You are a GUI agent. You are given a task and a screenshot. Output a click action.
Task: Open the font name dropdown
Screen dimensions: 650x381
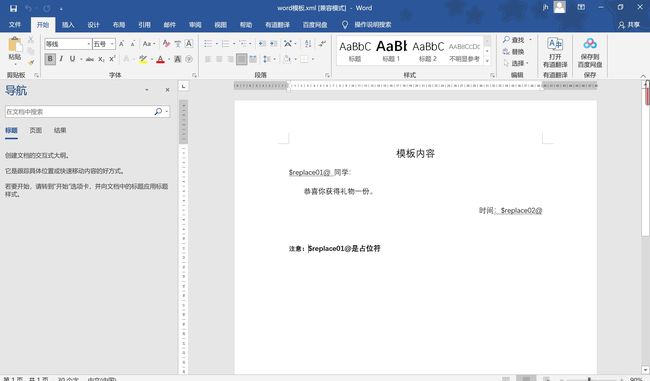click(x=89, y=44)
